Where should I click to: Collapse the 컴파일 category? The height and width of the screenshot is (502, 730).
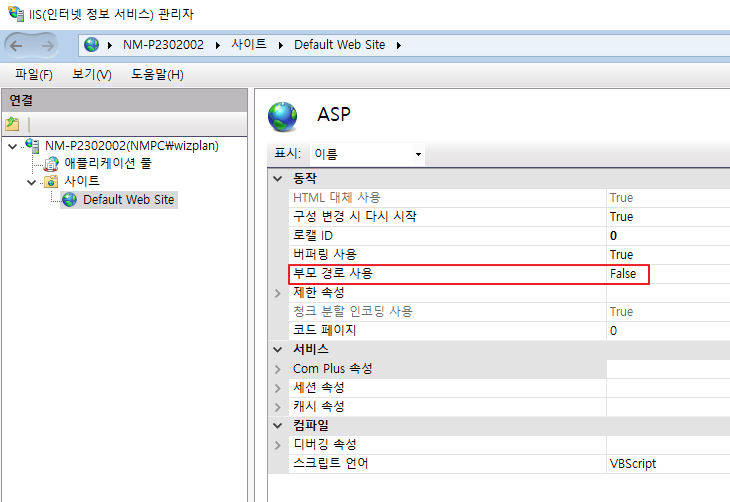(x=278, y=426)
